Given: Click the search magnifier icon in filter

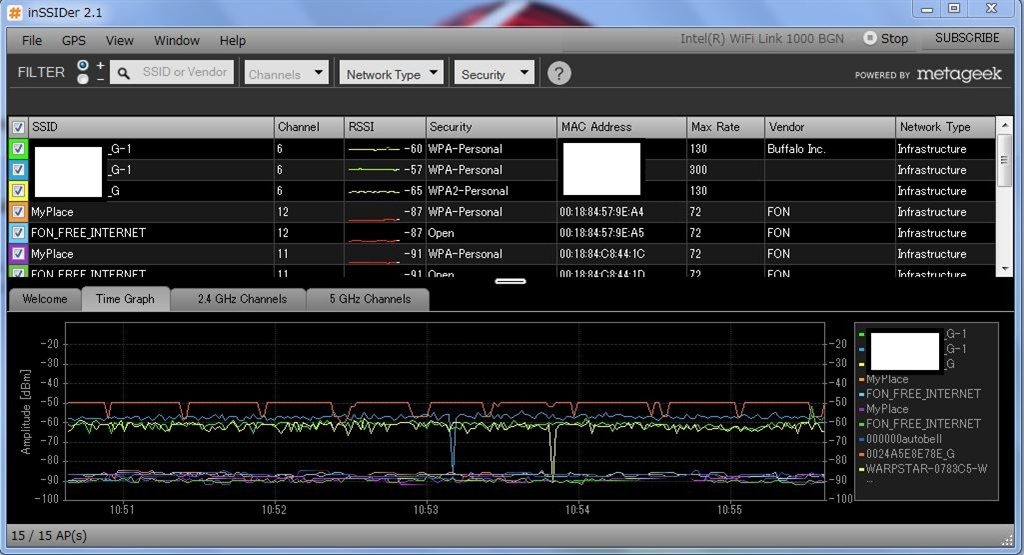Looking at the screenshot, I should pyautogui.click(x=123, y=73).
